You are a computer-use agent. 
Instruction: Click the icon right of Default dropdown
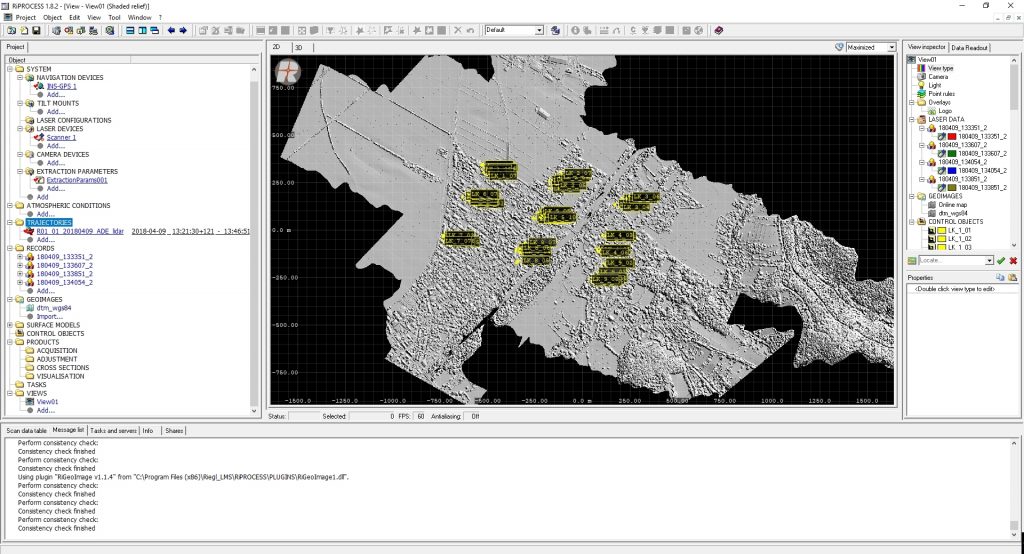[555, 31]
